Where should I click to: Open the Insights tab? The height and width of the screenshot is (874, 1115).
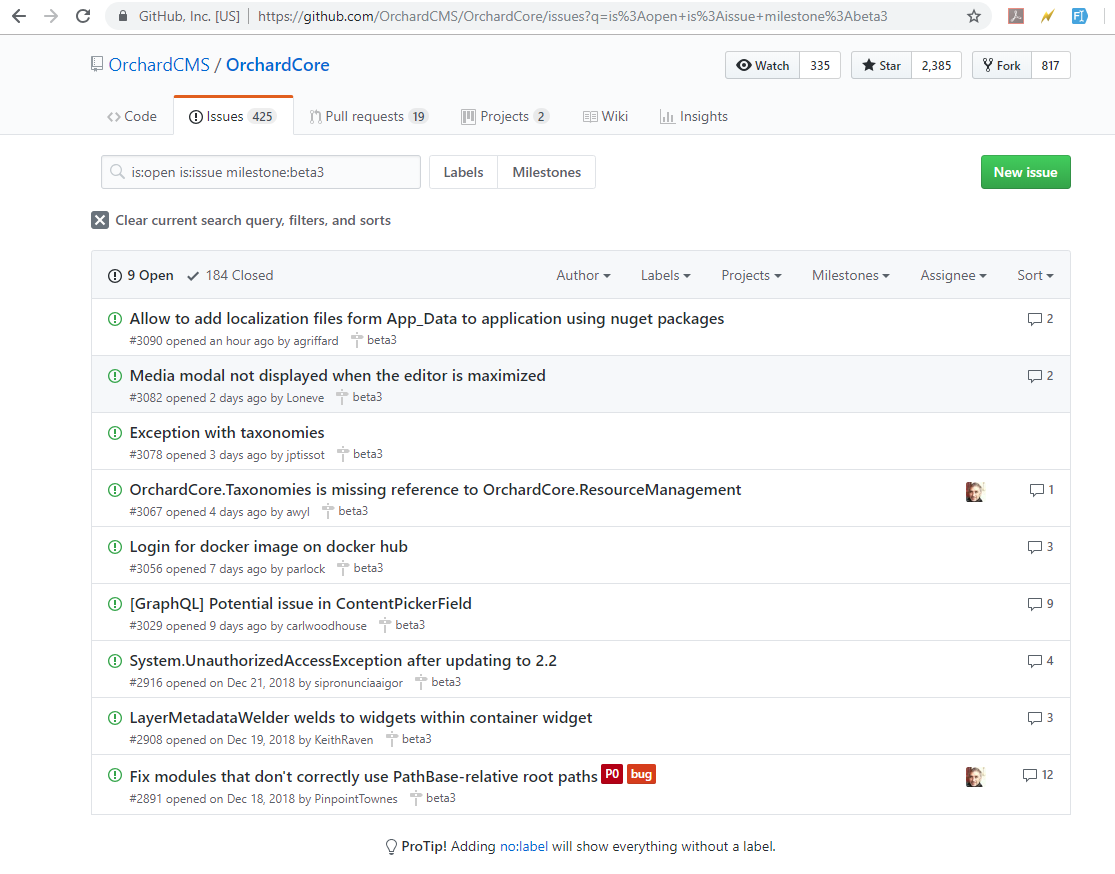[x=694, y=117]
